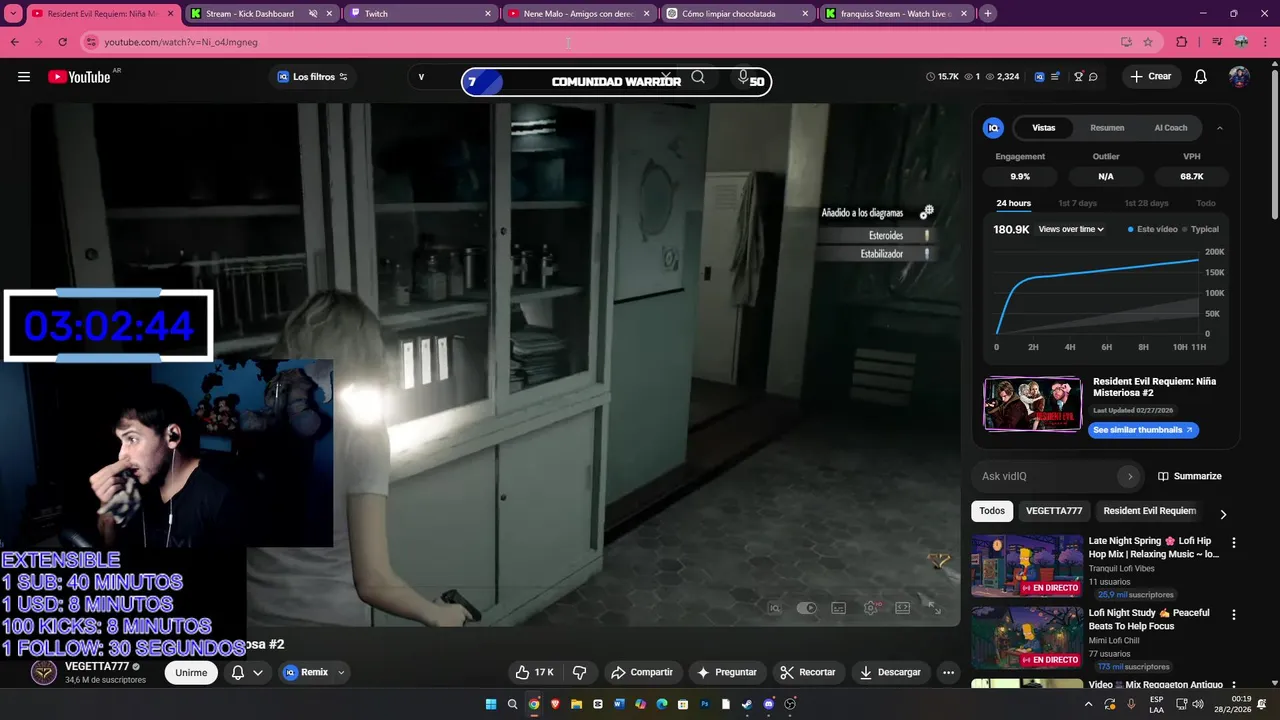Open the Views over time dropdown
The width and height of the screenshot is (1280, 720).
(1071, 229)
